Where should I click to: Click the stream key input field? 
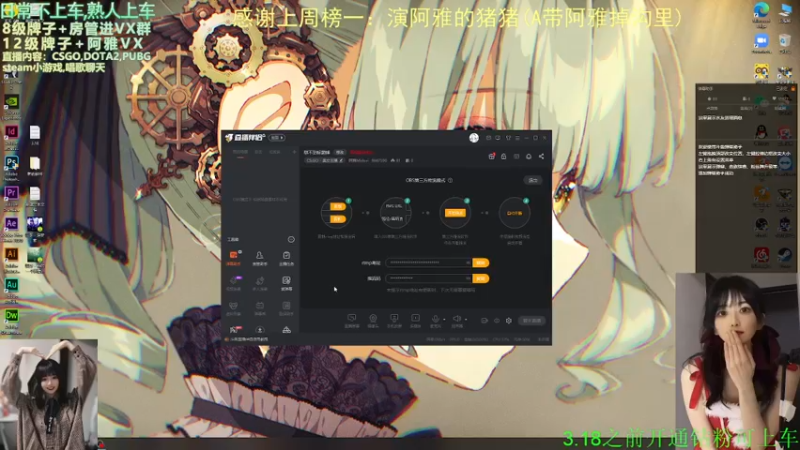click(429, 278)
